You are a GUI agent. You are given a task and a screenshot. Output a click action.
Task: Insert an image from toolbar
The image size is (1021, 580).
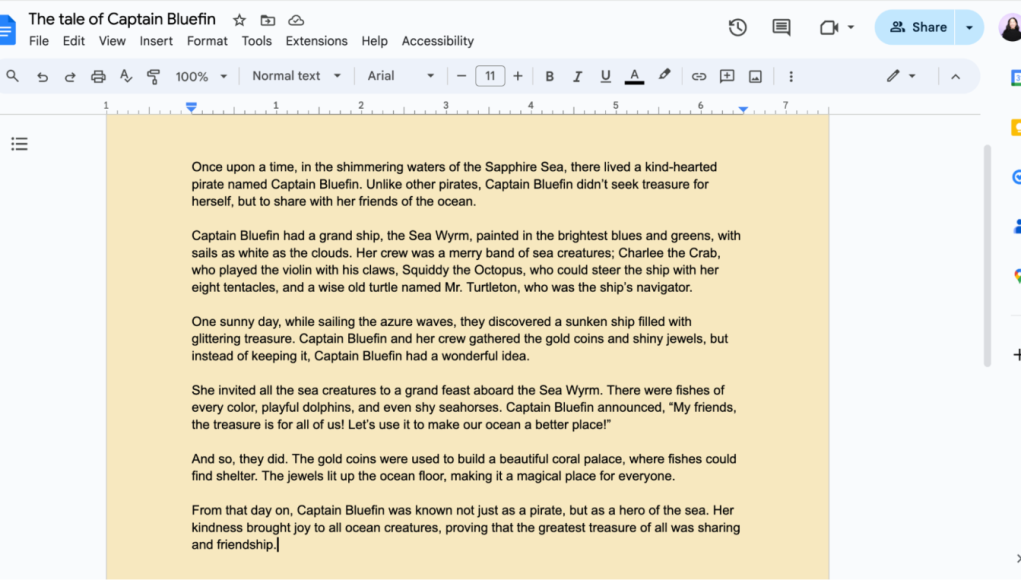pos(755,77)
